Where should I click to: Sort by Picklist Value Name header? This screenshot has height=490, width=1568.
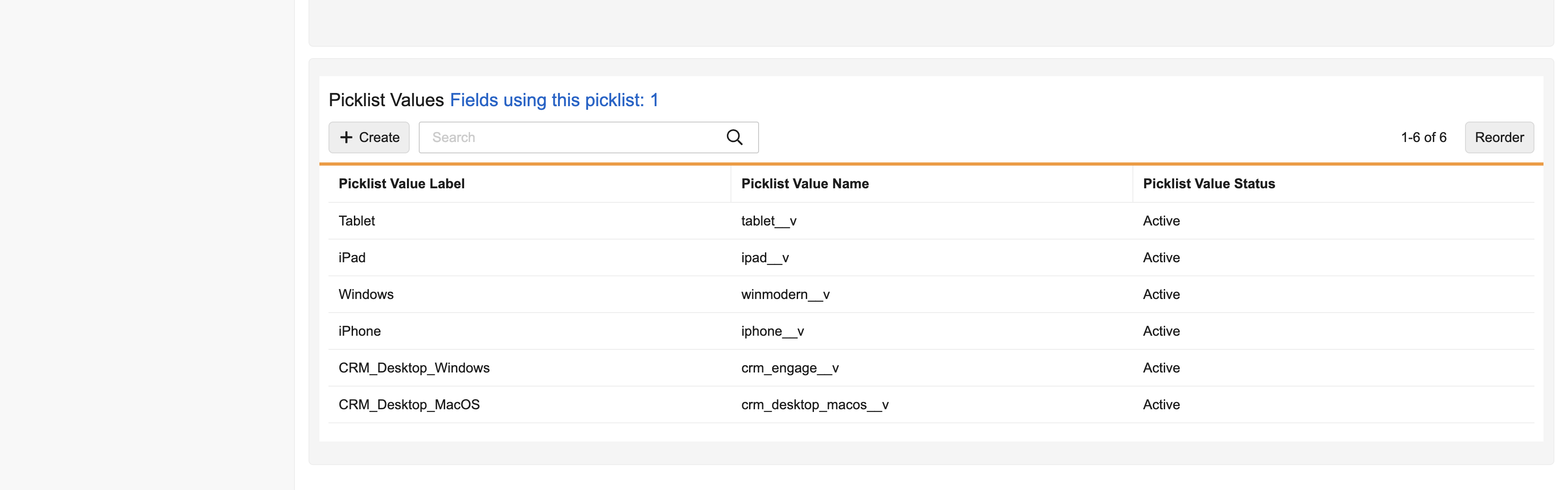804,184
